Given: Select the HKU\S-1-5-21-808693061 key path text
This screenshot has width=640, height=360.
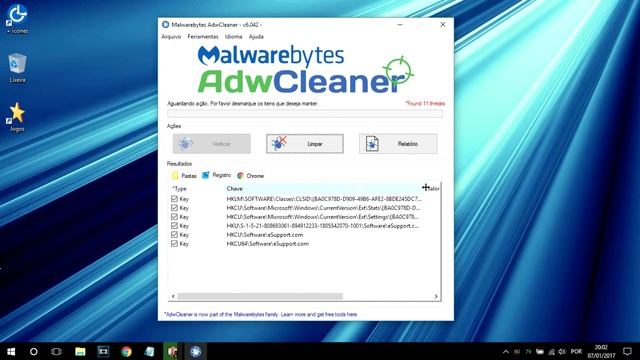Looking at the screenshot, I should (x=322, y=226).
